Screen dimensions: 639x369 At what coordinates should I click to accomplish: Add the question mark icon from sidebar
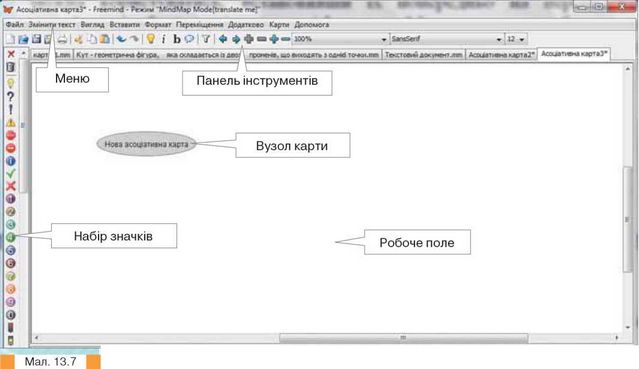[11, 97]
